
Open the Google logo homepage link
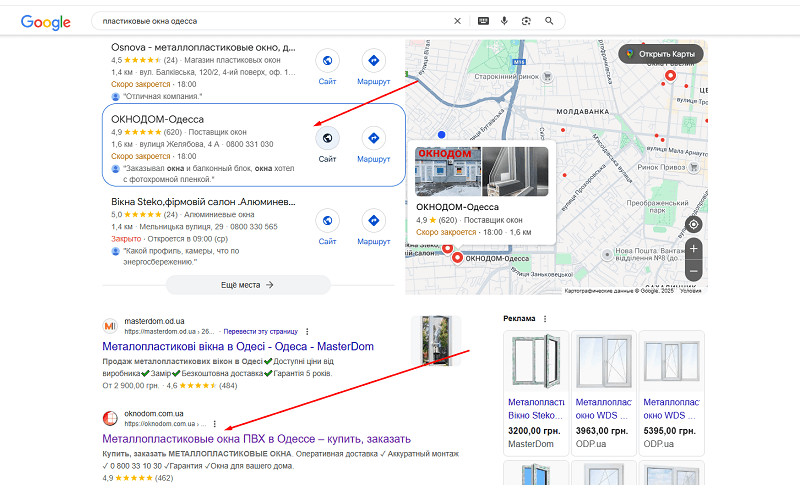[x=45, y=22]
